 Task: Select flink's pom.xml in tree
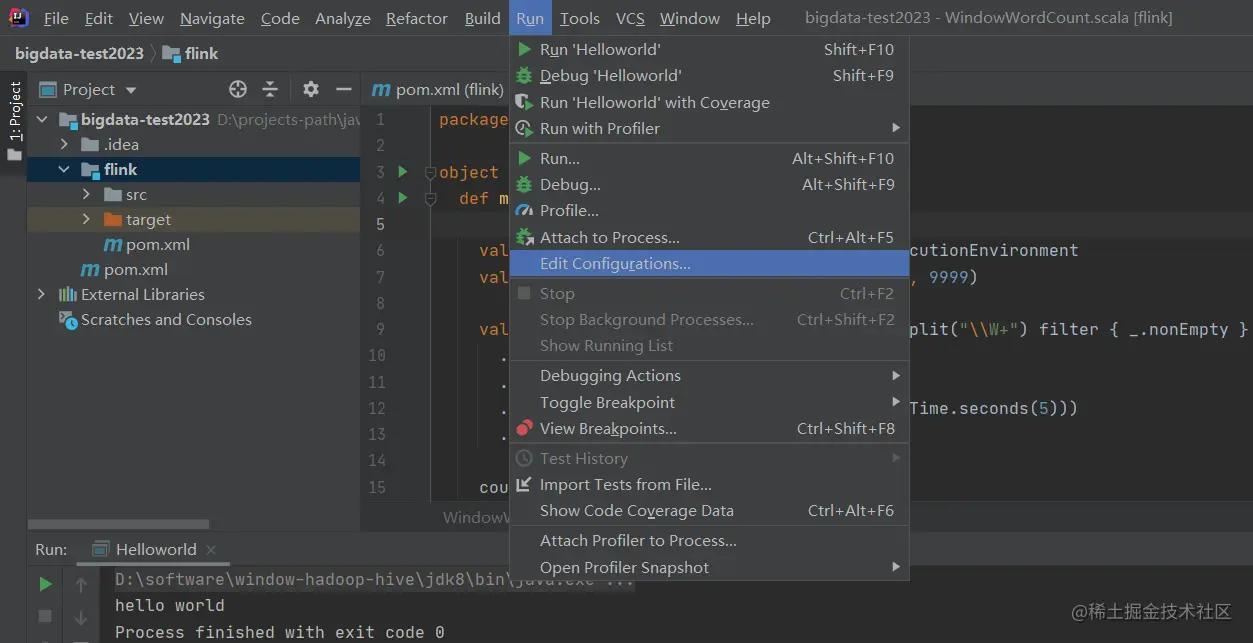[x=147, y=244]
